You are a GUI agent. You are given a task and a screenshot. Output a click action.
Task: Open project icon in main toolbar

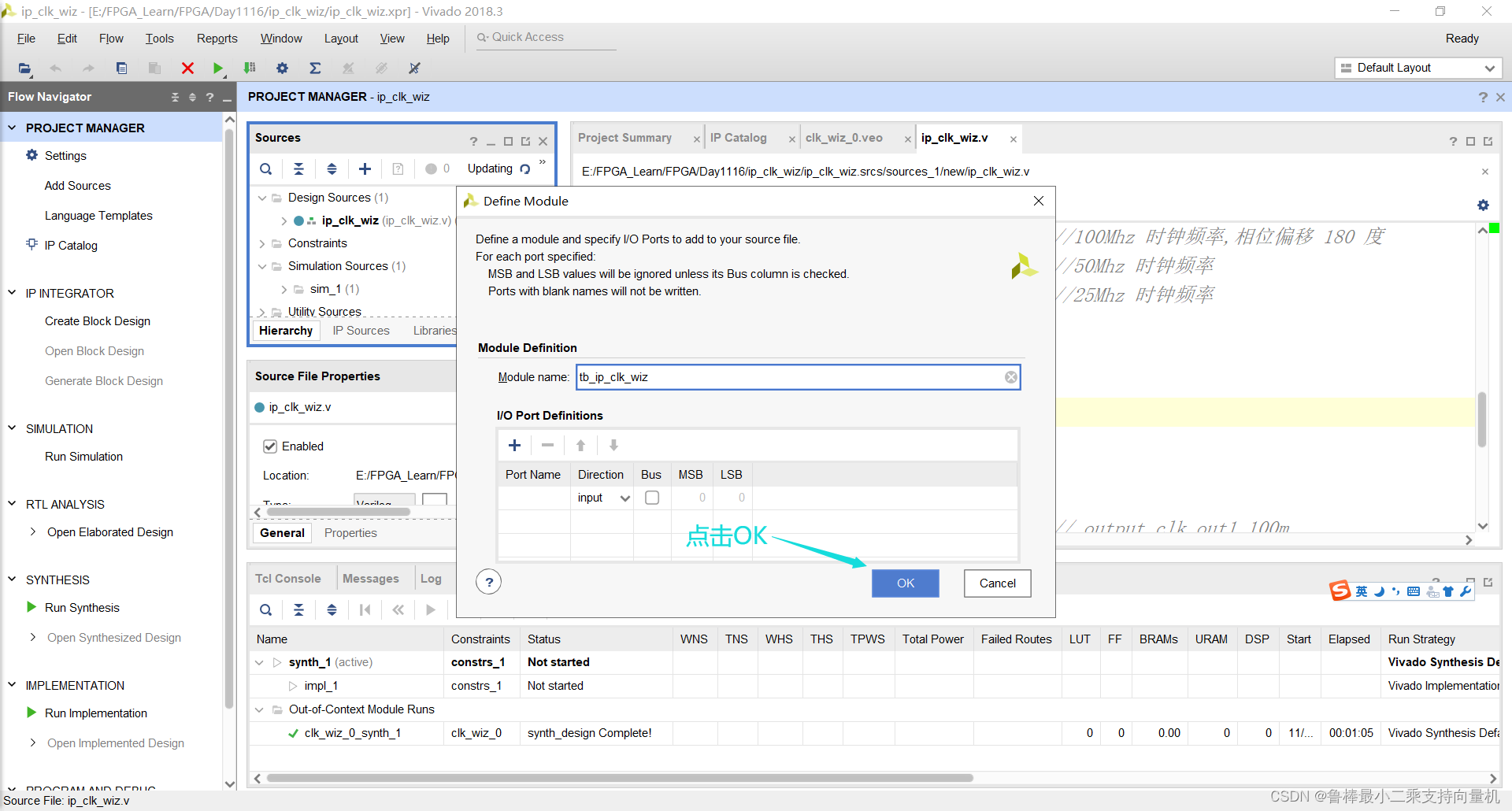[x=25, y=69]
